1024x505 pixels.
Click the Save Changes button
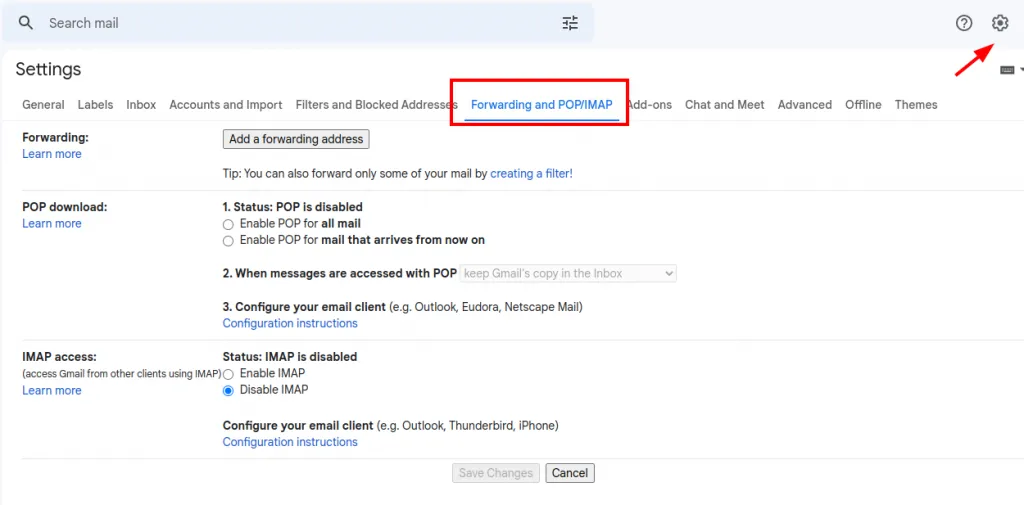point(496,473)
